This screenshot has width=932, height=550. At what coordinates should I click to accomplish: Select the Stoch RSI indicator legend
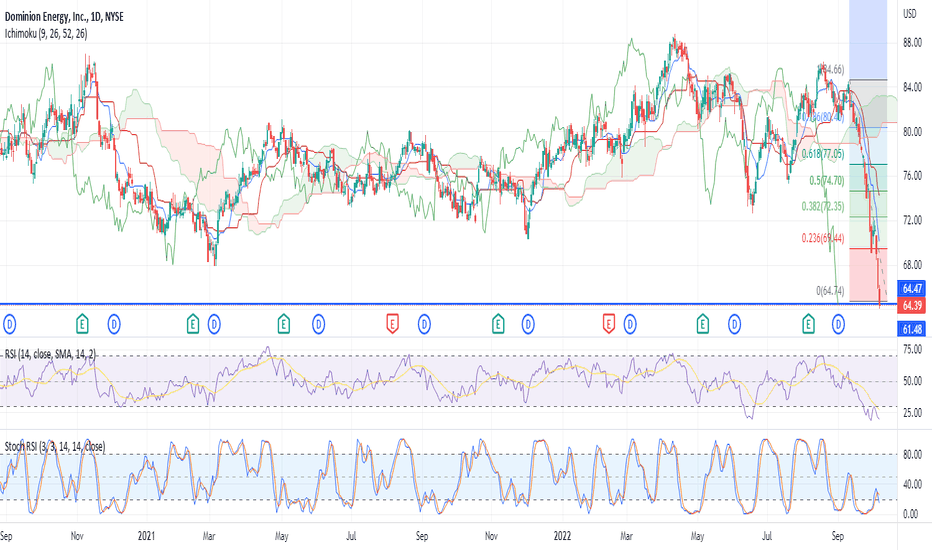(55, 447)
